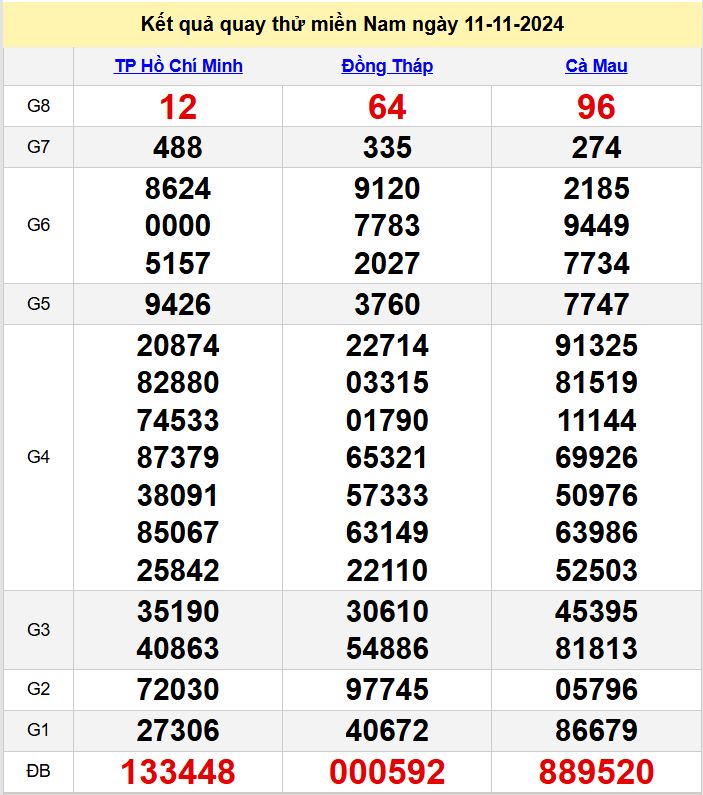Select G1 number 40672

point(387,731)
